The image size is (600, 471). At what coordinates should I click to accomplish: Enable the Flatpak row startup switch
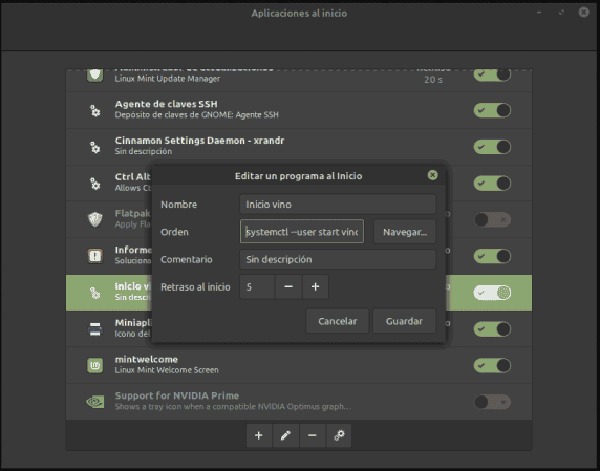[x=492, y=220]
